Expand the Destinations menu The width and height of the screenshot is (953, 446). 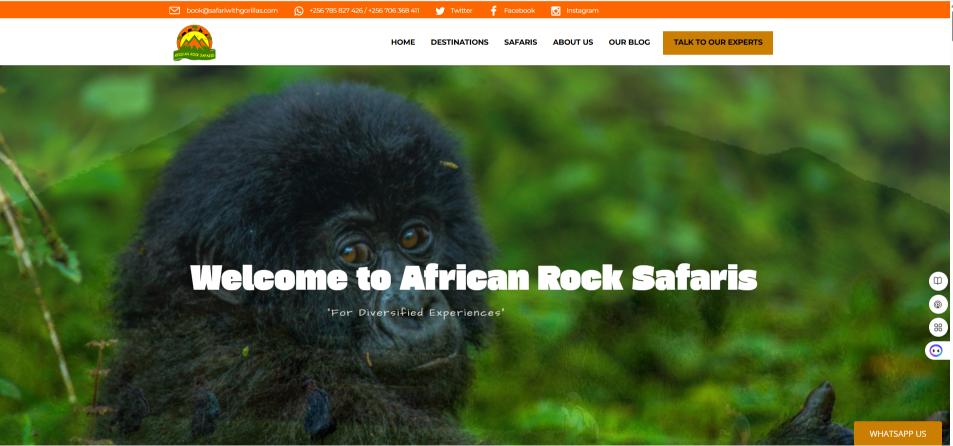coord(459,43)
